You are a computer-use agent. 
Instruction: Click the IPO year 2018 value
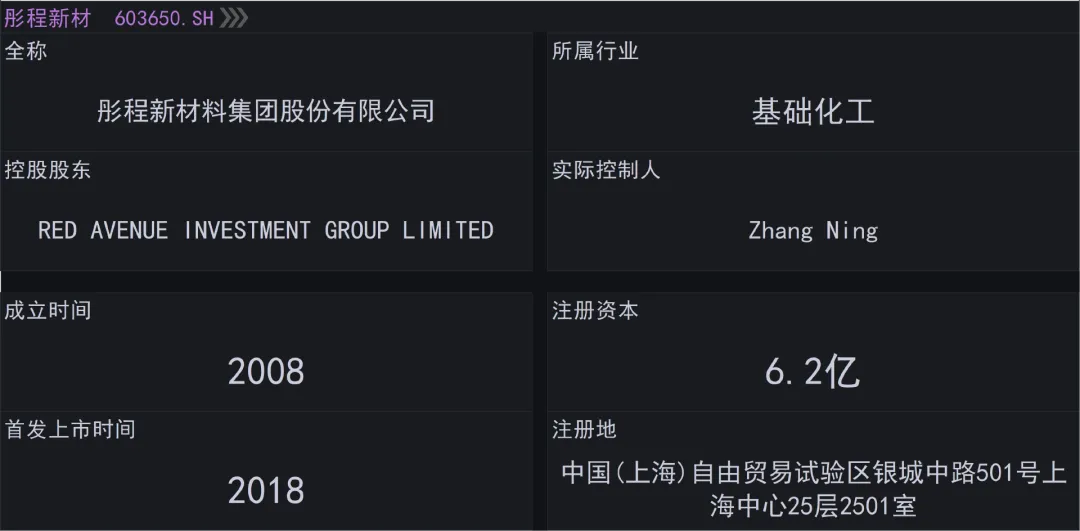[x=266, y=490]
